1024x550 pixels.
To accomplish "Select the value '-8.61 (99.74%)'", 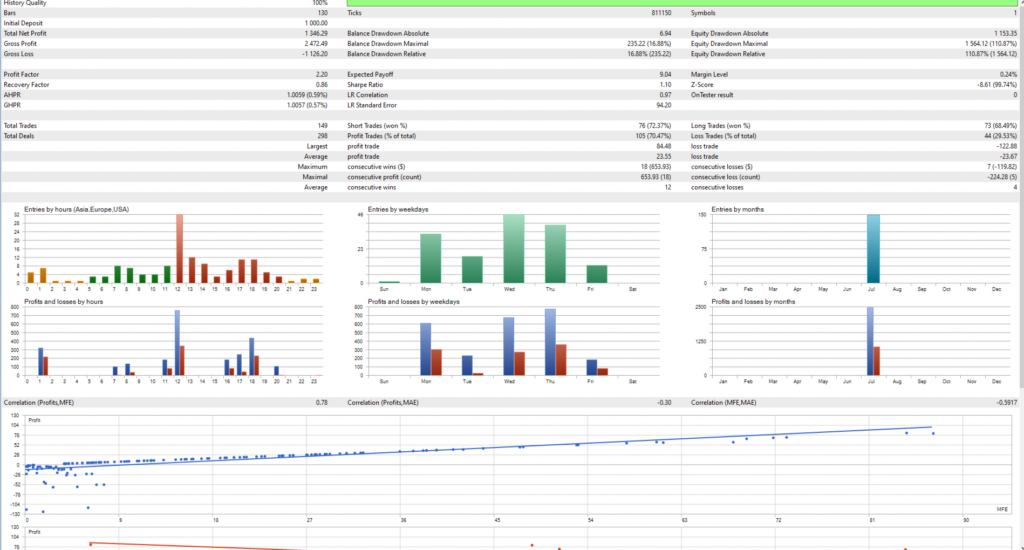I will click(x=996, y=85).
